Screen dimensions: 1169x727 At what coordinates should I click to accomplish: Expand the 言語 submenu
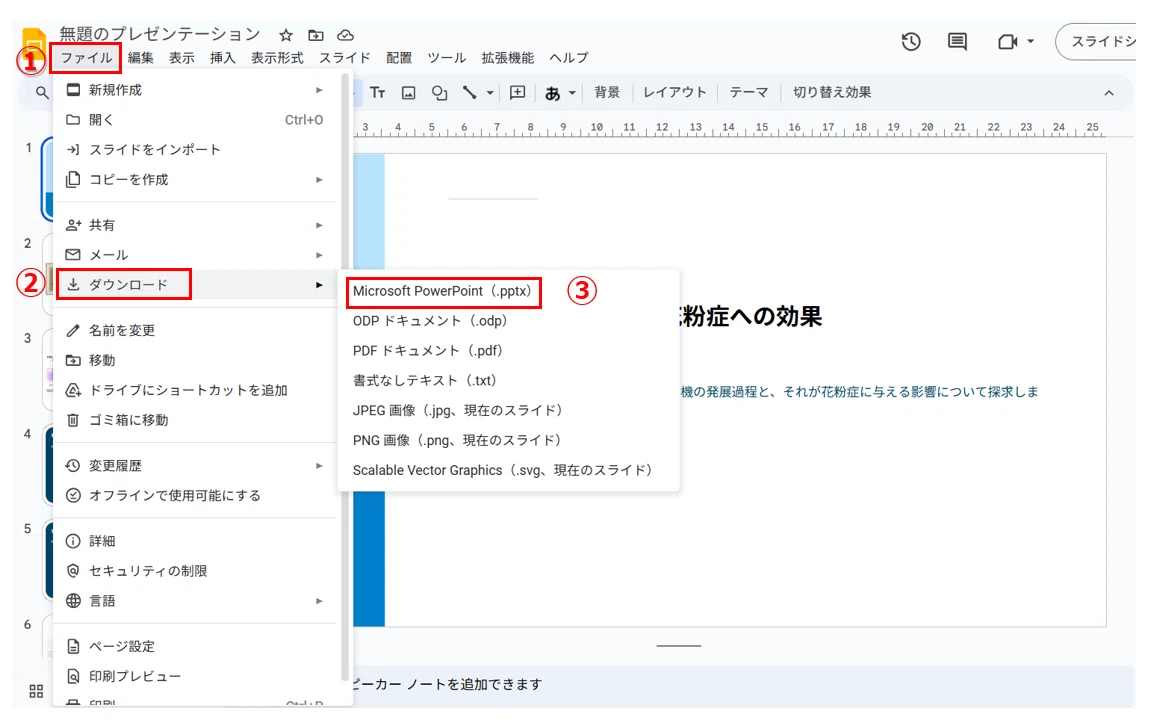coord(197,600)
